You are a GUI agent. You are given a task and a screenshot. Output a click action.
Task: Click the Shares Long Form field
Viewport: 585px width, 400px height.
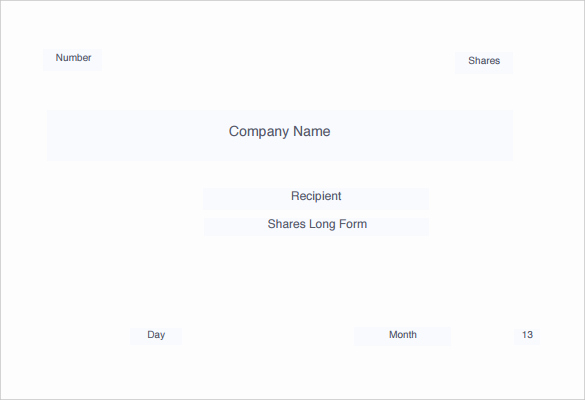(x=316, y=226)
